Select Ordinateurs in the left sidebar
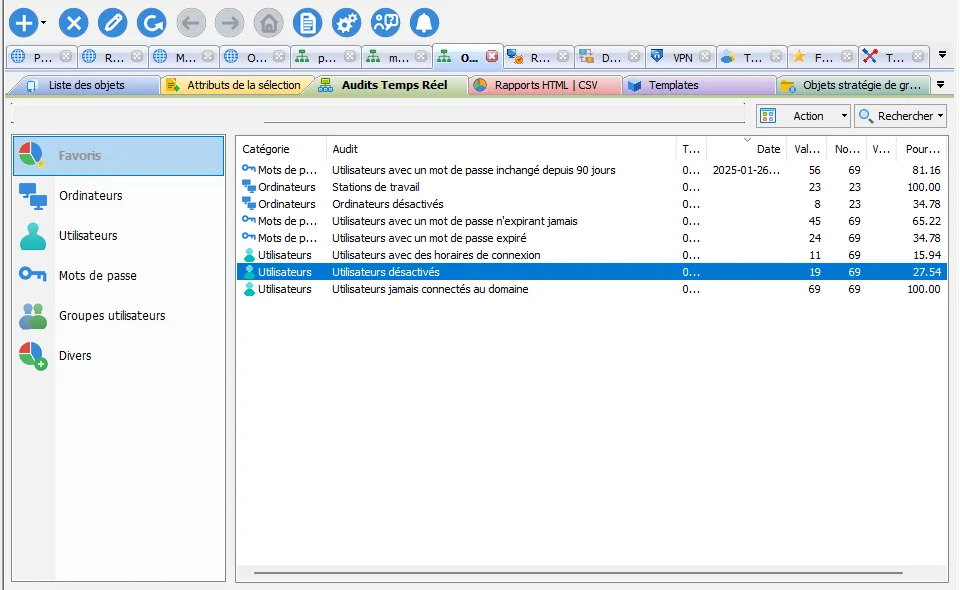The width and height of the screenshot is (960, 590). click(x=119, y=196)
